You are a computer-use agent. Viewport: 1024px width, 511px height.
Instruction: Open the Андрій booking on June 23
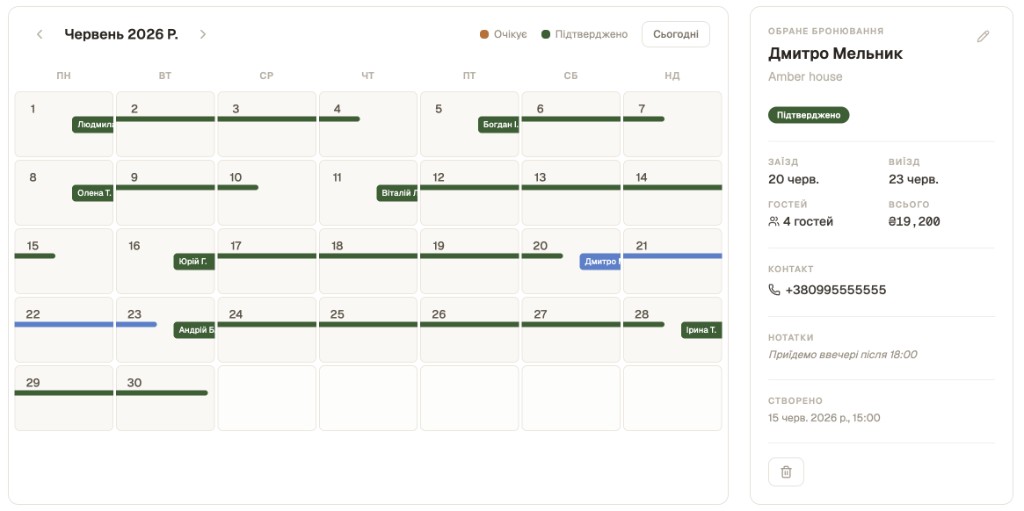pos(194,330)
